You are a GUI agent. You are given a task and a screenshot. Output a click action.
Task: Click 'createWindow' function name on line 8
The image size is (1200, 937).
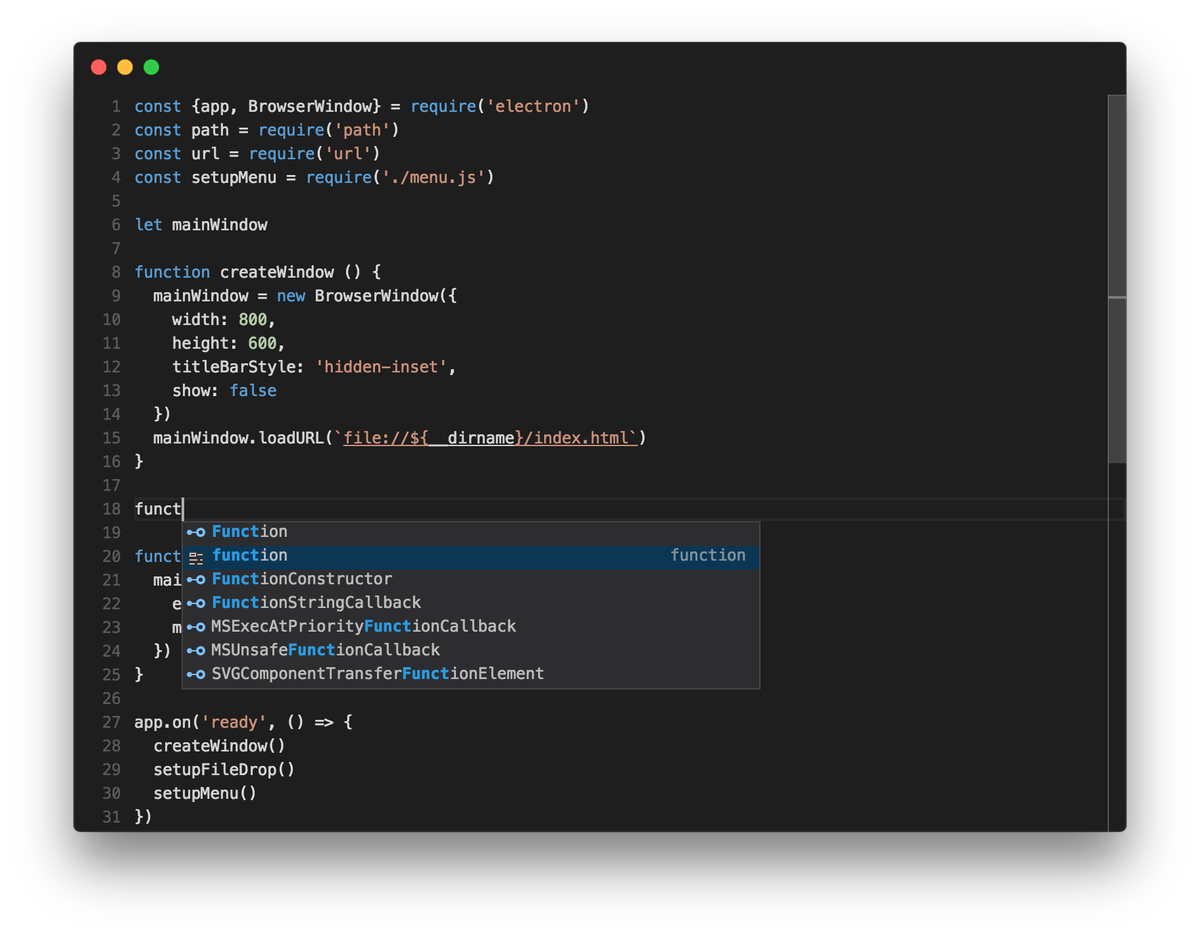(277, 272)
